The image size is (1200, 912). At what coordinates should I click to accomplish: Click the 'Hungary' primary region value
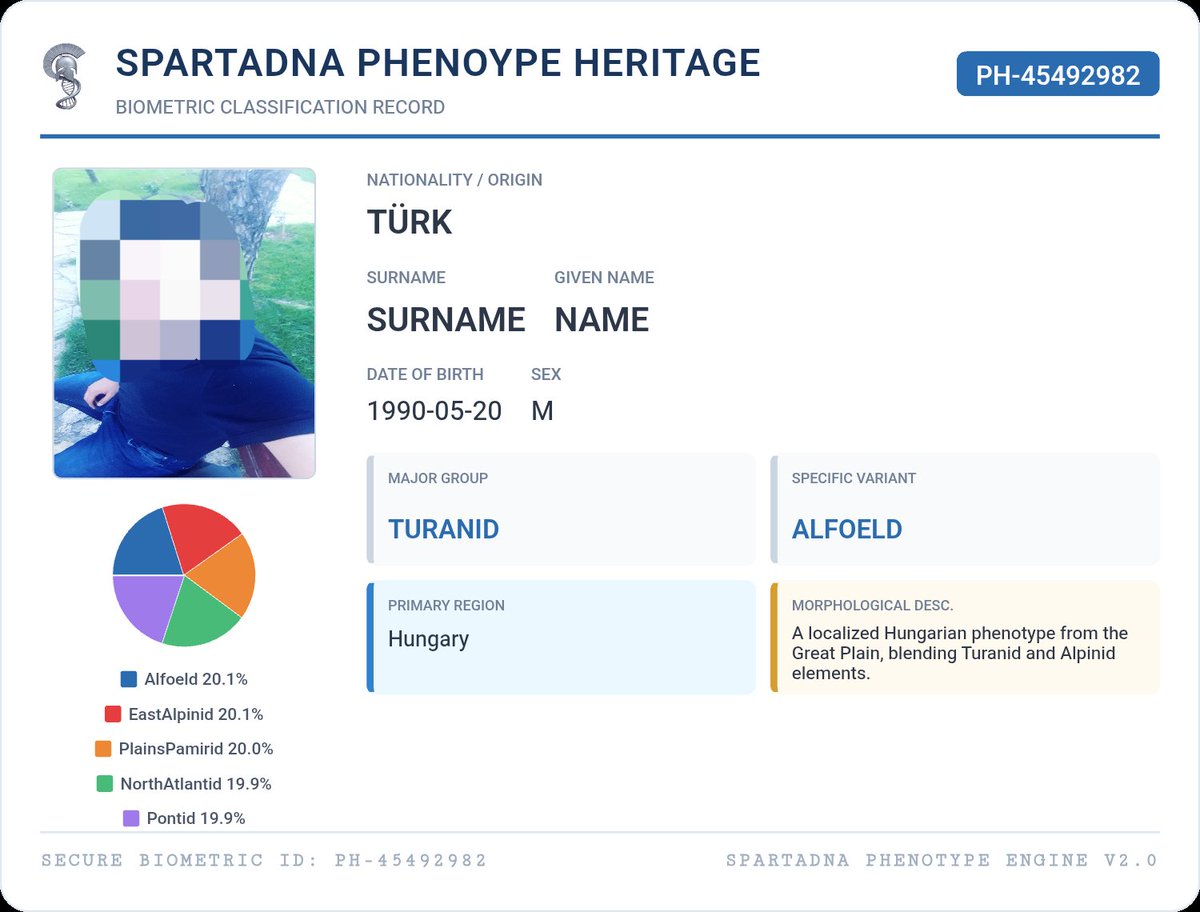[x=428, y=640]
